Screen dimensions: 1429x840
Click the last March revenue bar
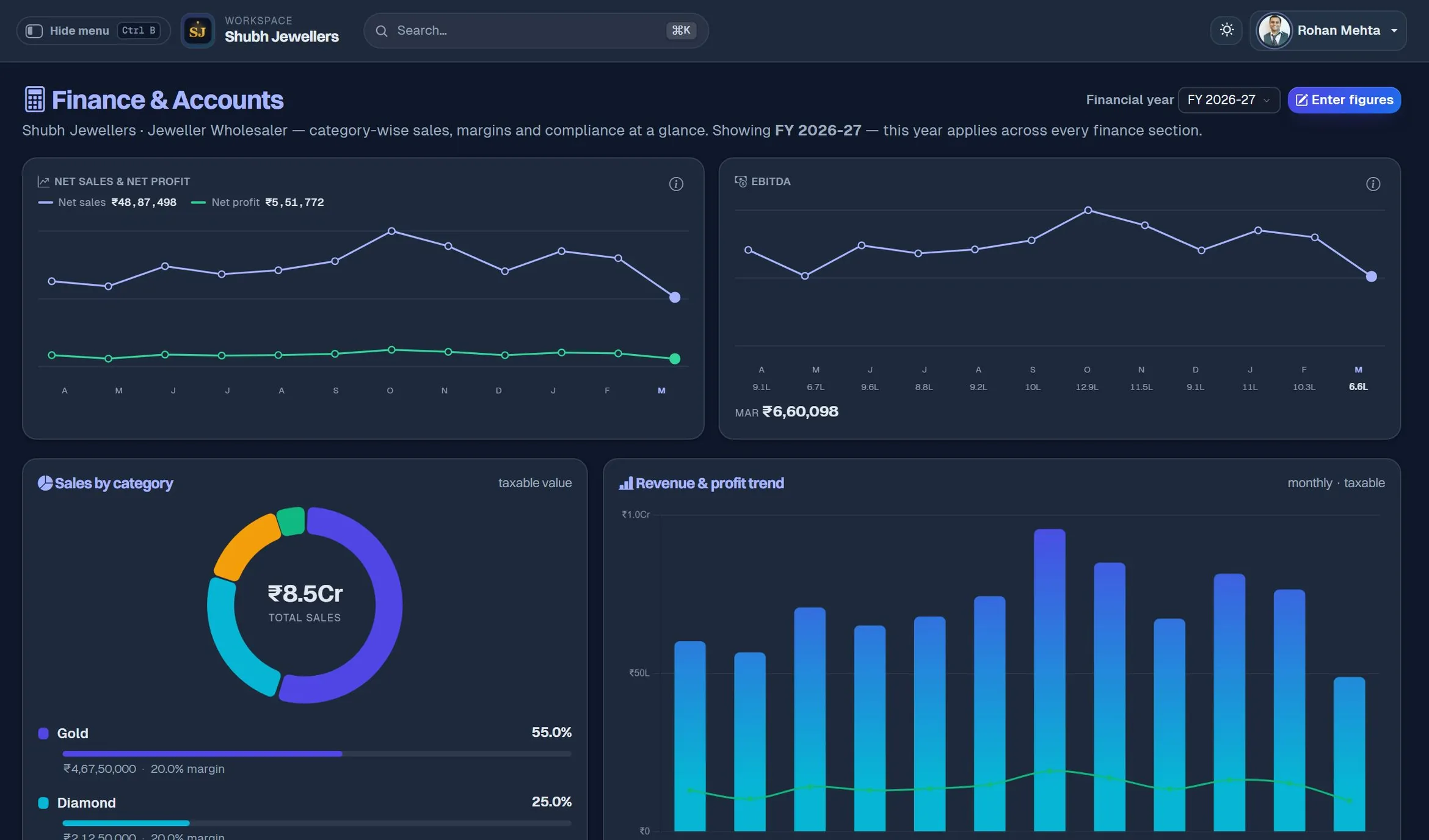point(1349,753)
